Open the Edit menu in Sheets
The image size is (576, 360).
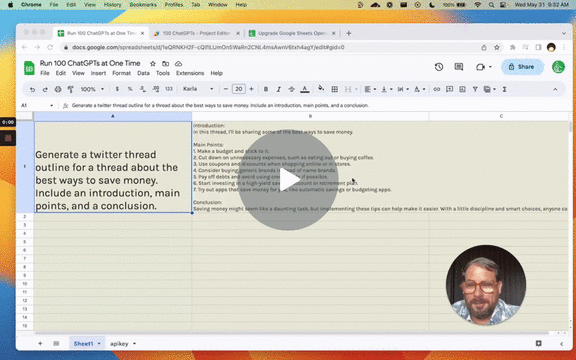61,73
